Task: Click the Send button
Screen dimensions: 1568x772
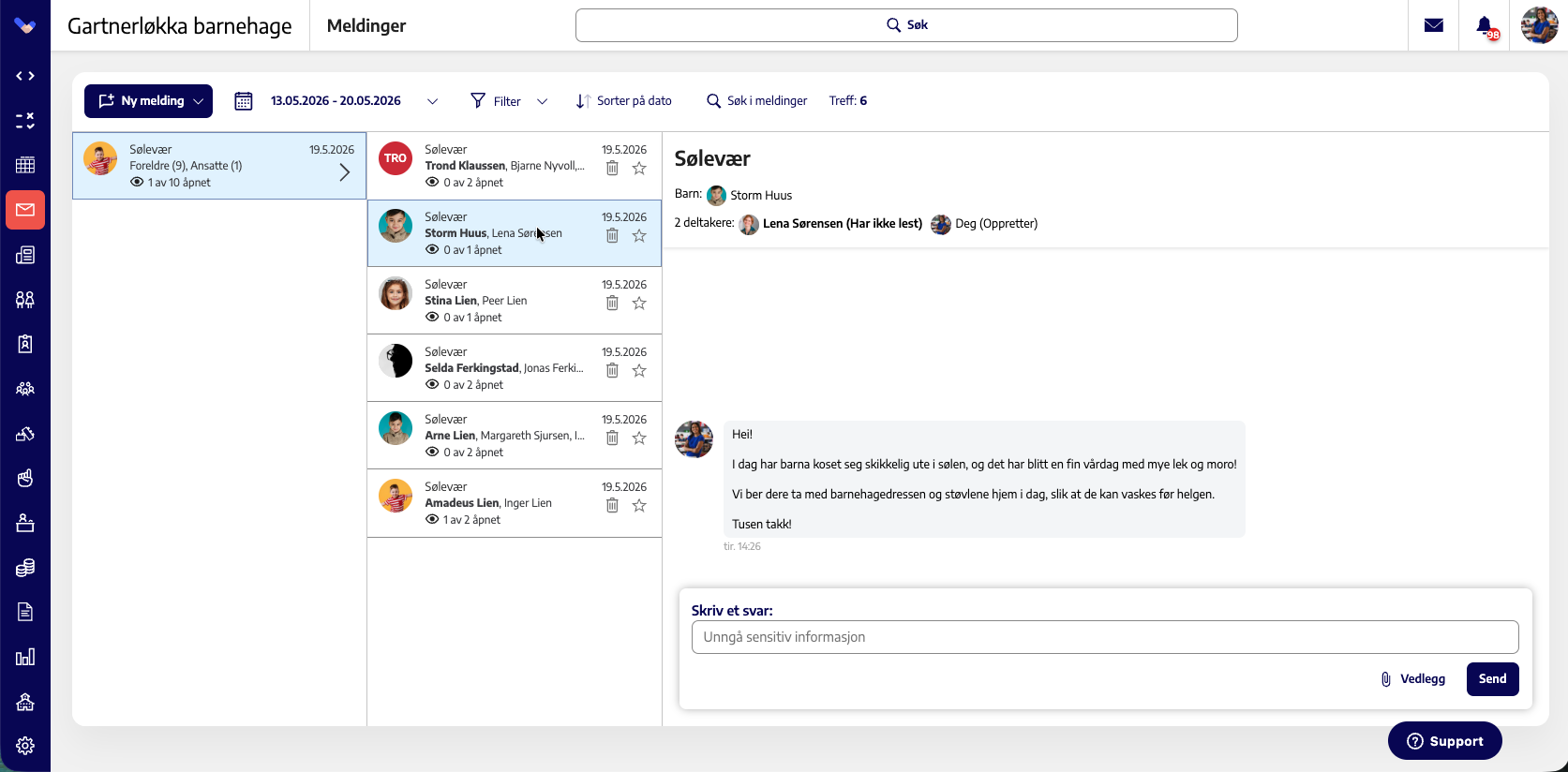Action: coord(1493,679)
